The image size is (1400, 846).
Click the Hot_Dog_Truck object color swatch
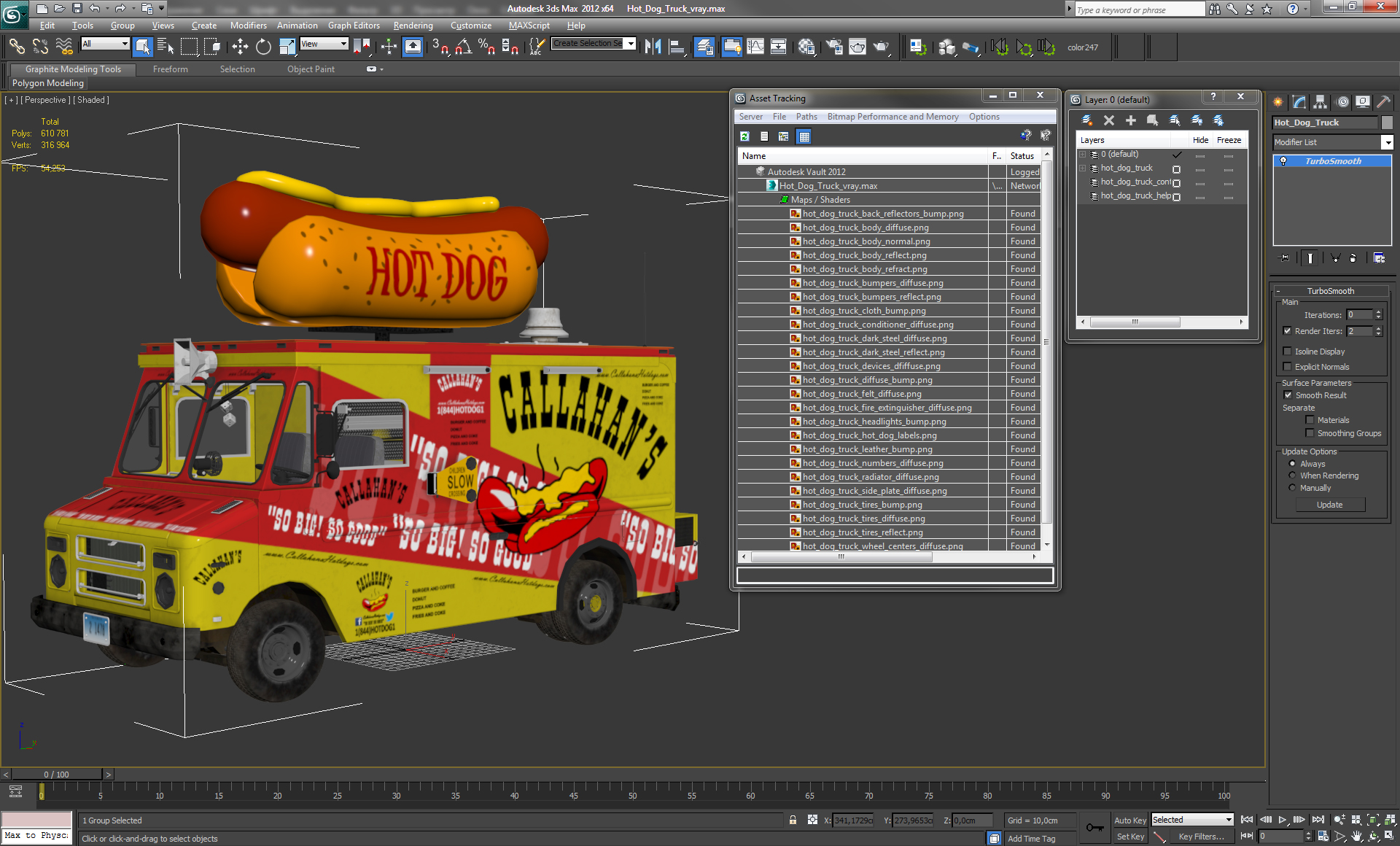click(x=1387, y=123)
